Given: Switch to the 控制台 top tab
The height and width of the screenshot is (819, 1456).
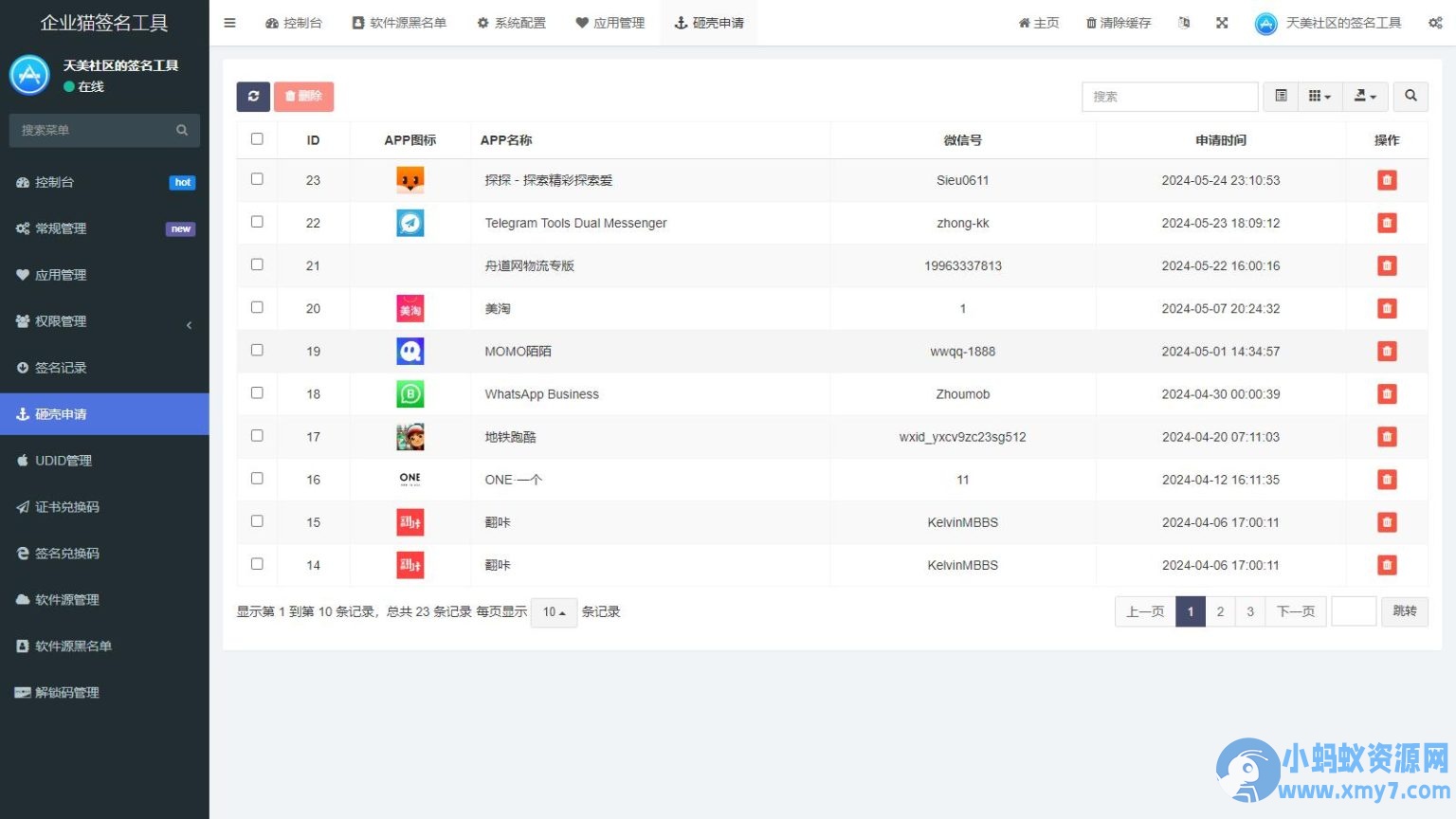Looking at the screenshot, I should pyautogui.click(x=294, y=23).
